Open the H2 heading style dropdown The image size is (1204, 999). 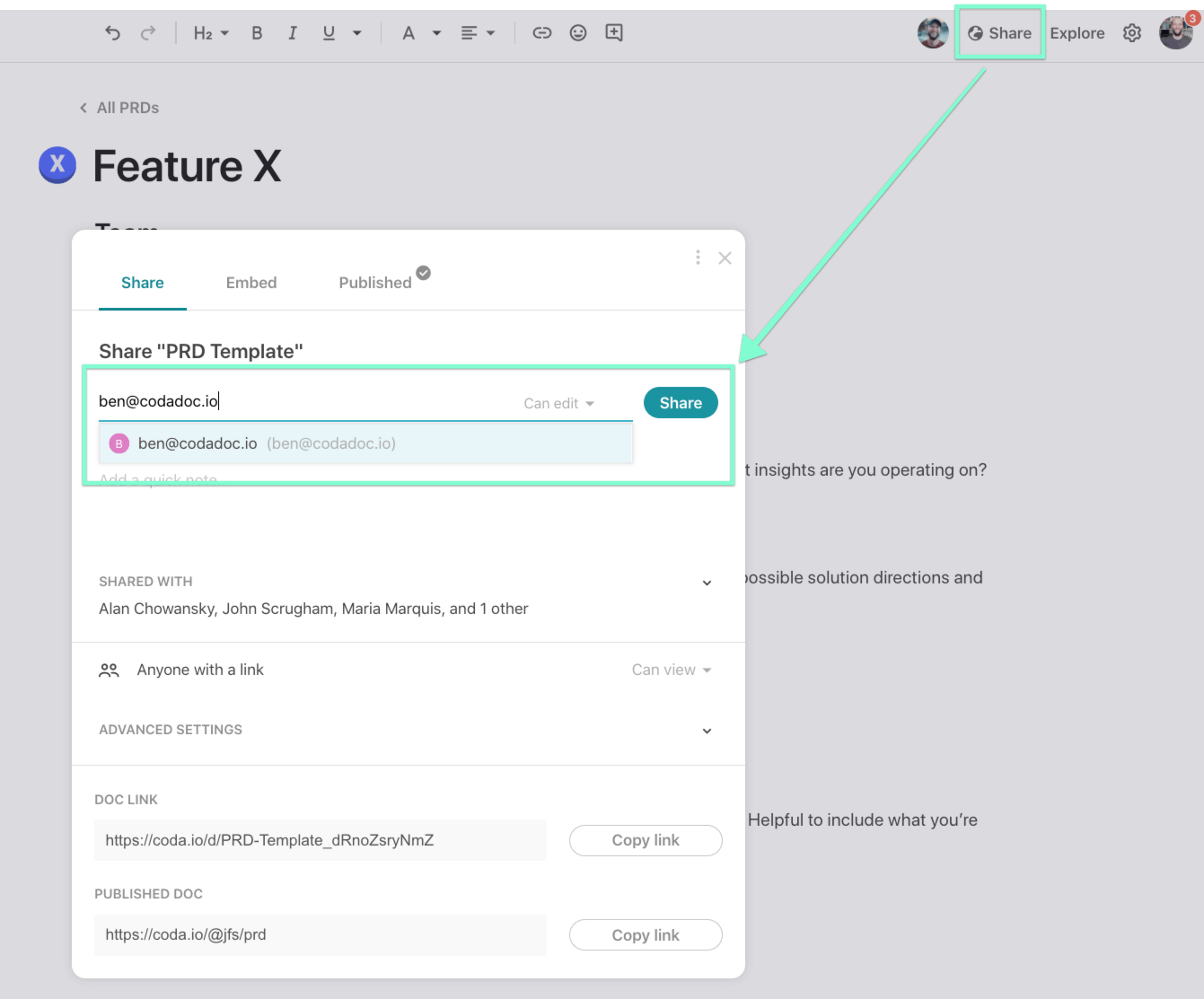[x=211, y=33]
